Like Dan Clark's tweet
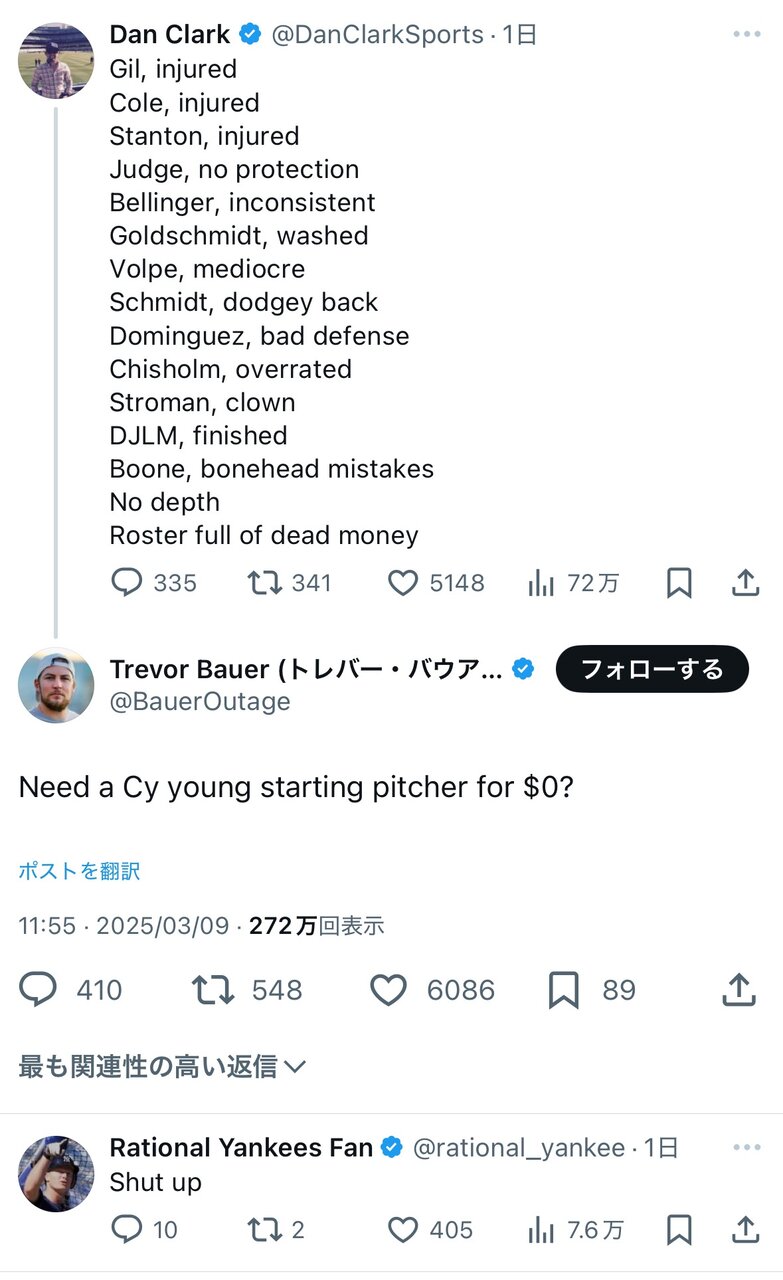783x1280 pixels. click(x=402, y=583)
